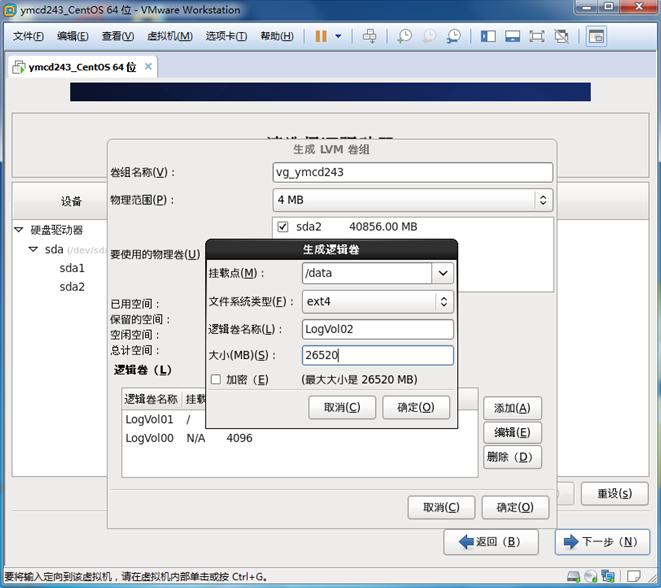Click VMware Workstation title bar app icon
661x588 pixels.
pos(10,10)
